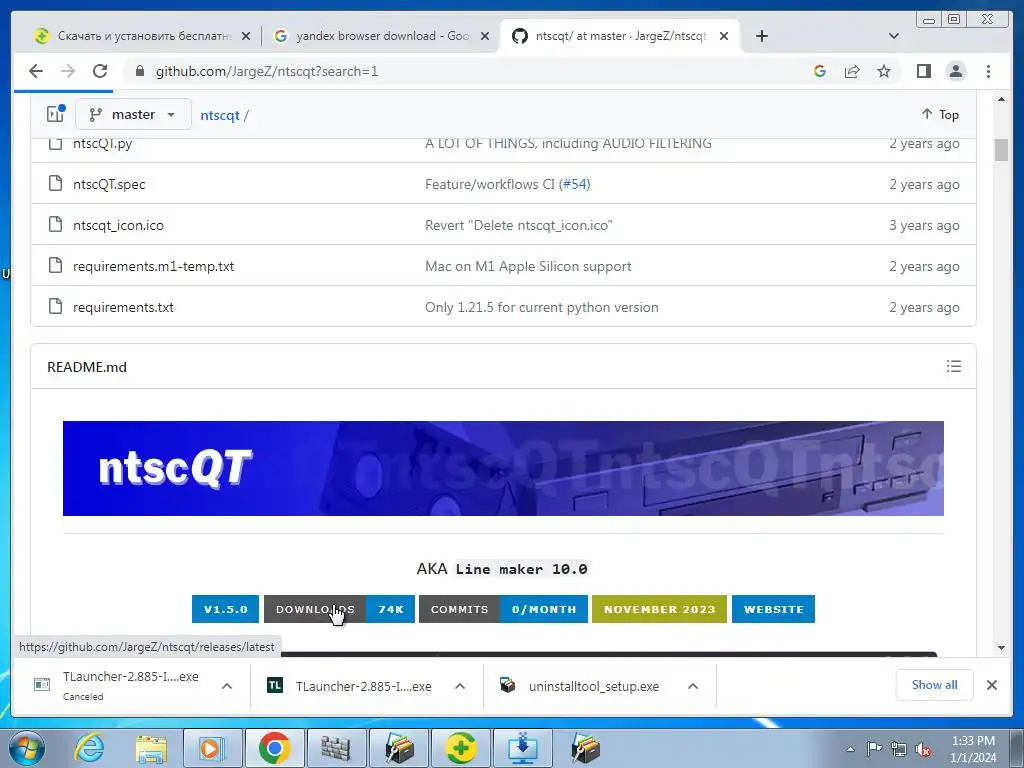Jump to Top of page
The width and height of the screenshot is (1024, 768).
(940, 114)
